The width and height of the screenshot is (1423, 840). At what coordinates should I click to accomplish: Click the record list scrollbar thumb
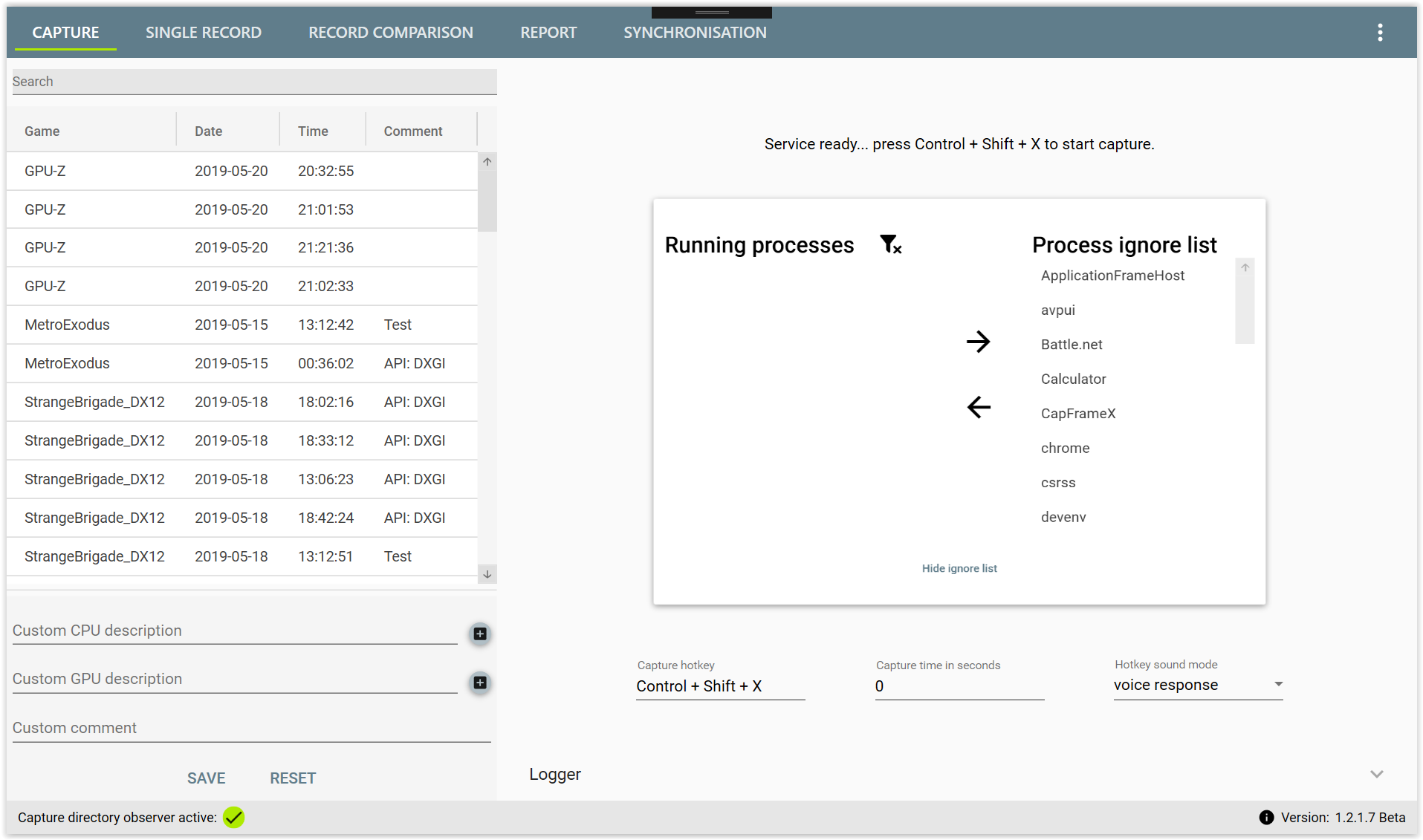487,201
